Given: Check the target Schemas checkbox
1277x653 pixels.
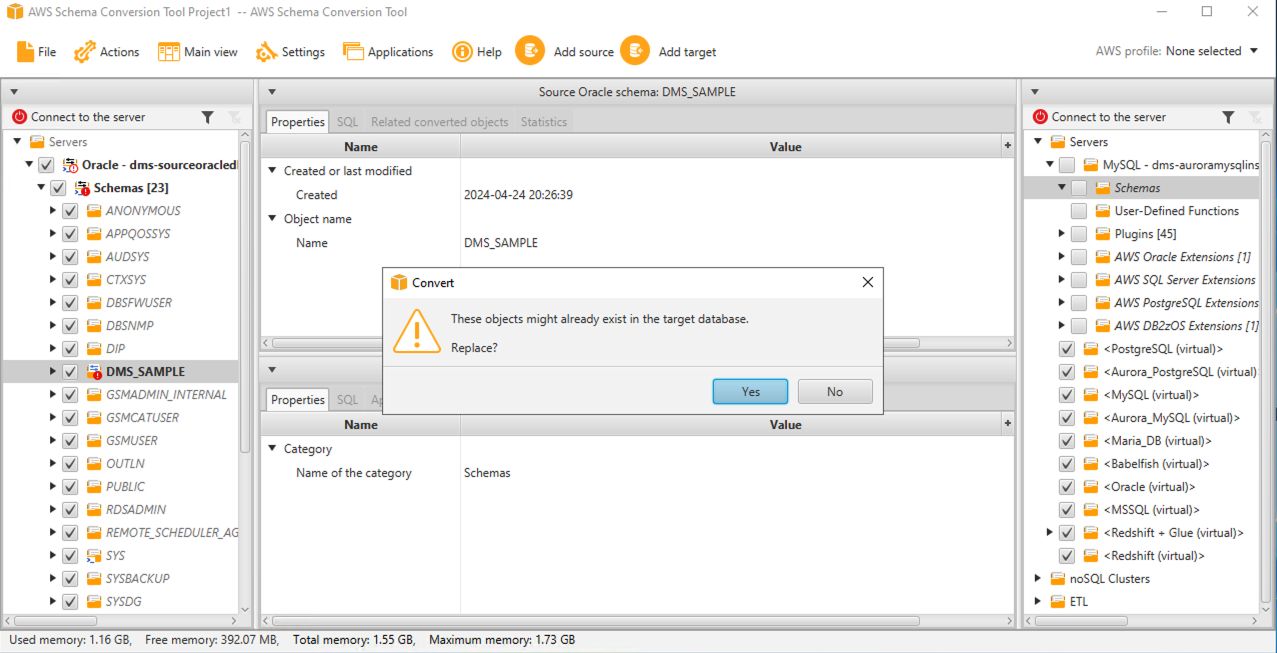Looking at the screenshot, I should coord(1079,187).
